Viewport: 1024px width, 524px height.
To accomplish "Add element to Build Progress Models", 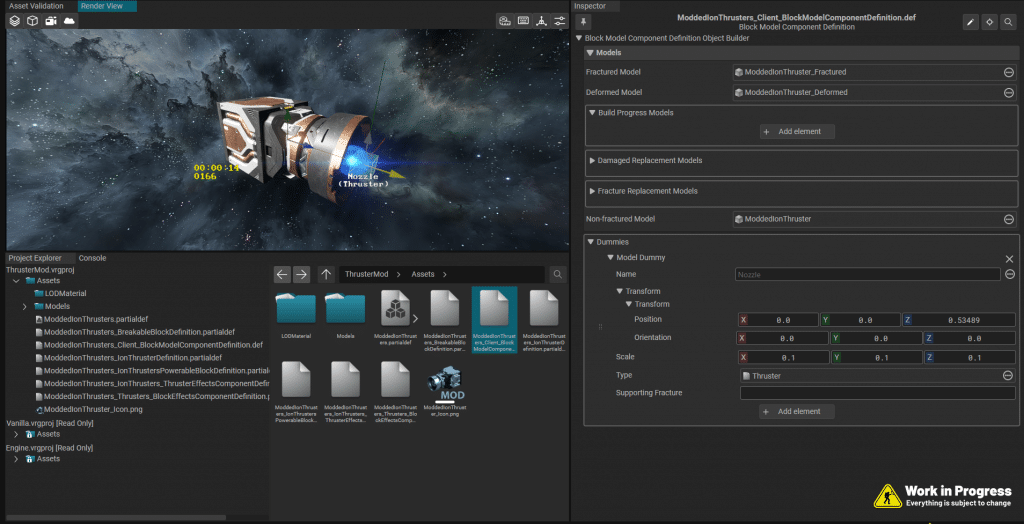I will click(798, 131).
